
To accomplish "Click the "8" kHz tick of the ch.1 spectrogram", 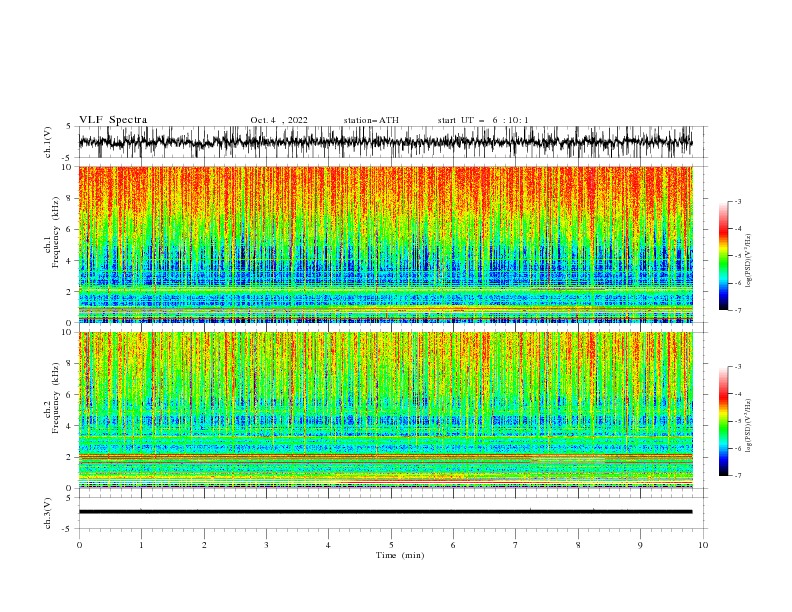I will pyautogui.click(x=70, y=198).
